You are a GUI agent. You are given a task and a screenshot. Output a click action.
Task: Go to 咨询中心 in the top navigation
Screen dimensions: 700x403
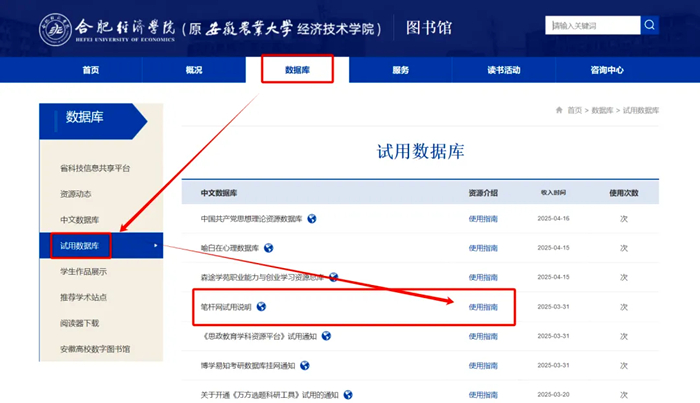(607, 70)
